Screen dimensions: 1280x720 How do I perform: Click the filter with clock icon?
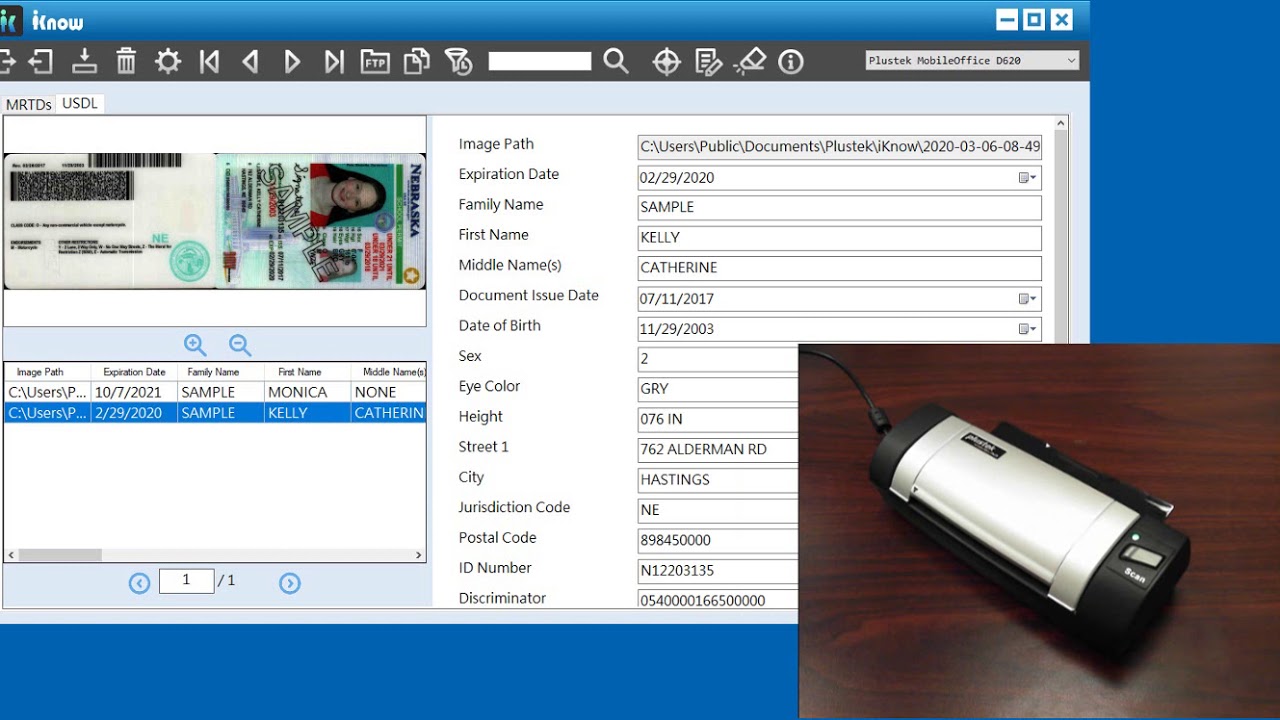[458, 62]
